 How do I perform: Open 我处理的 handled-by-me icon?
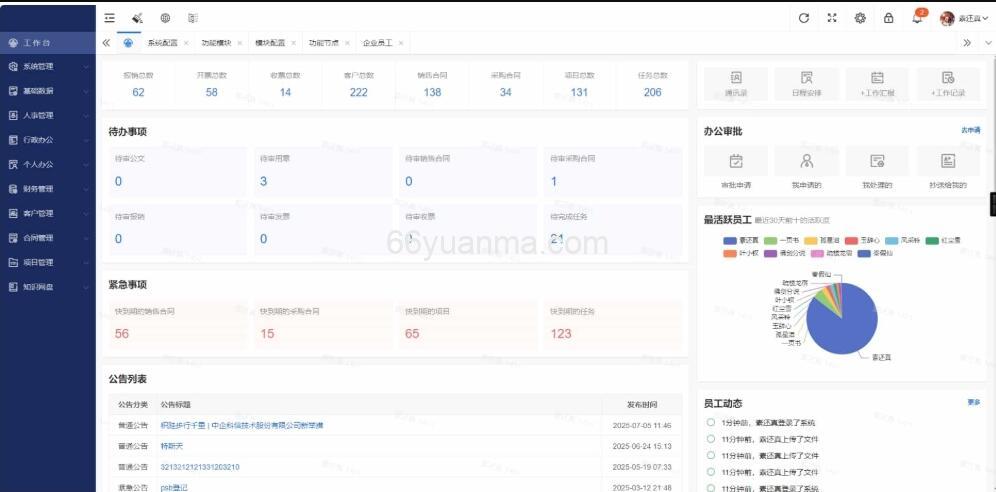point(877,161)
